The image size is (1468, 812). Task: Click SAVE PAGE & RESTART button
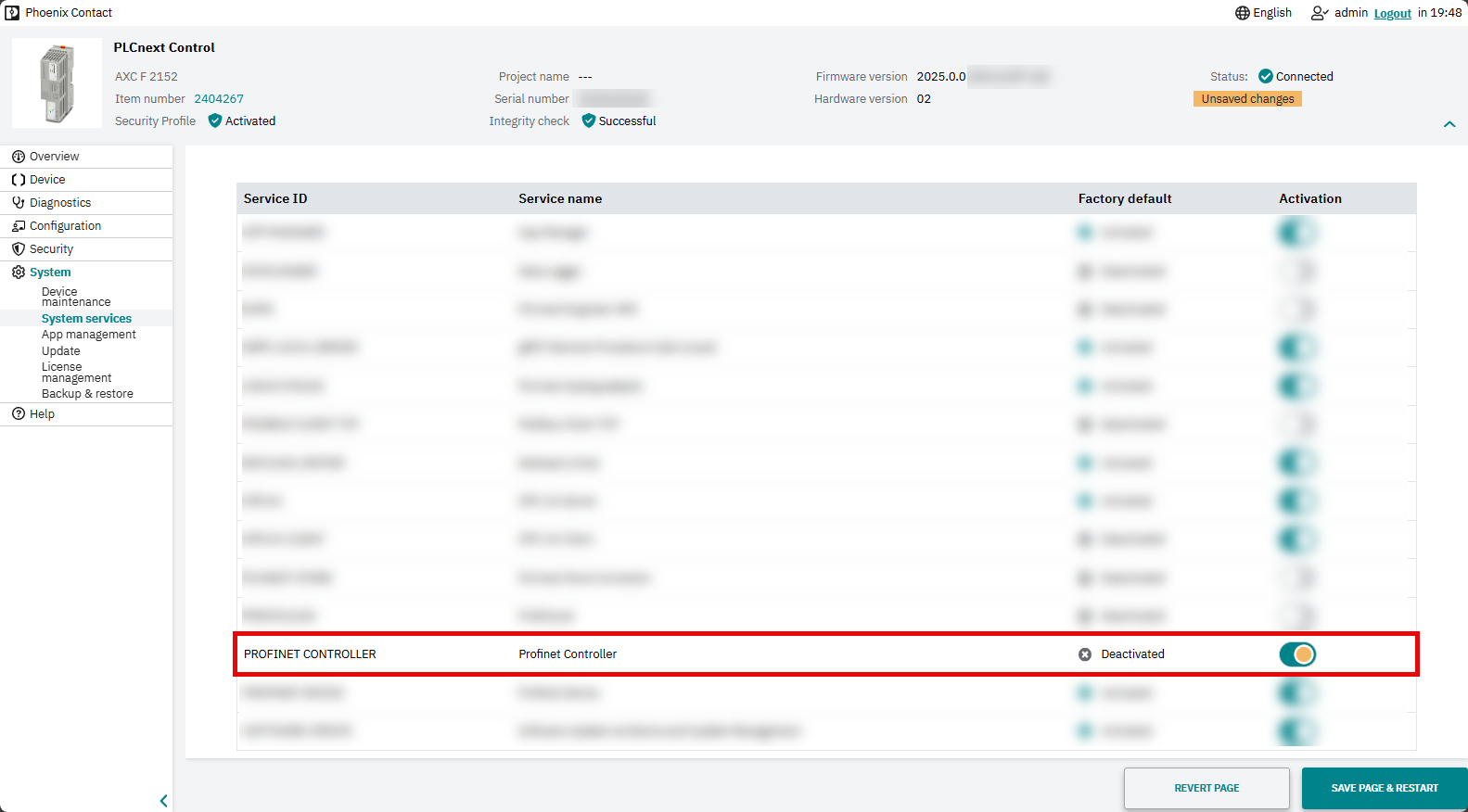1385,788
